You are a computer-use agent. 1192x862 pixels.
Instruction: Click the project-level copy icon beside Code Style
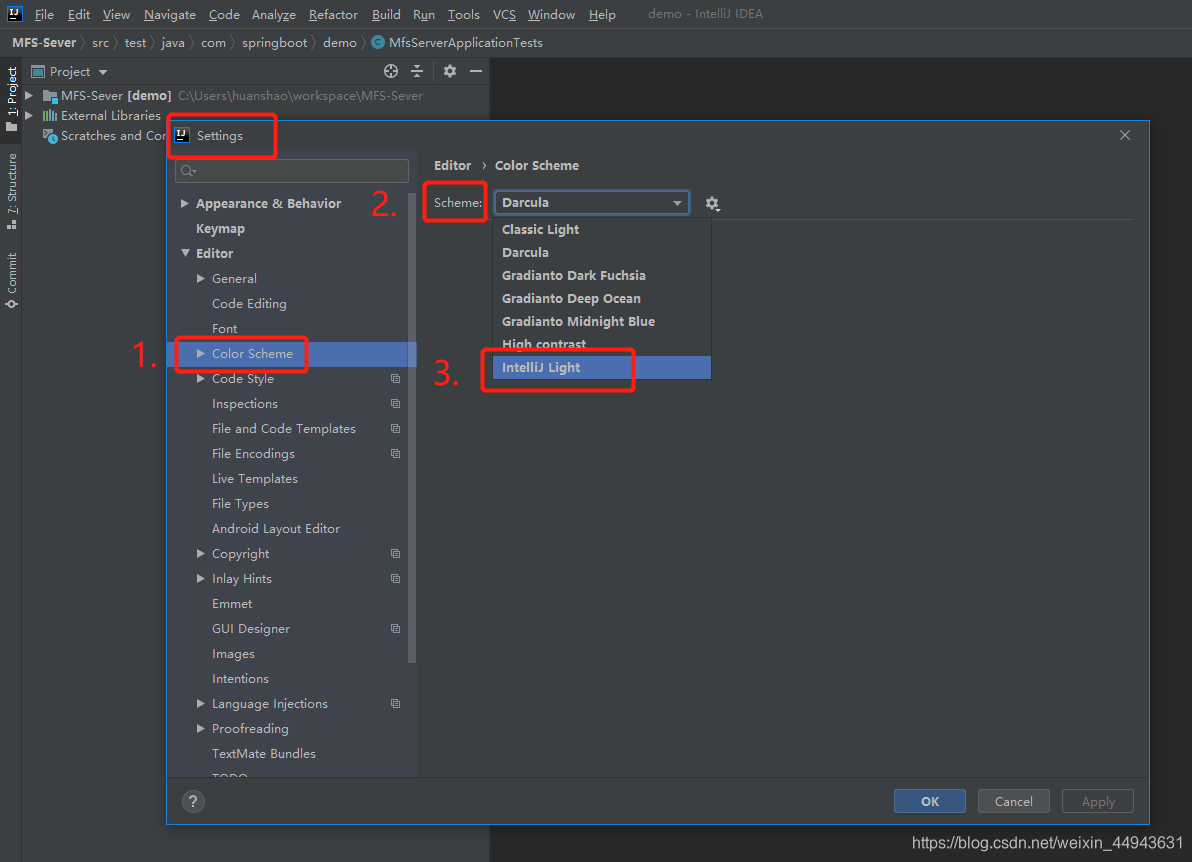click(x=395, y=379)
